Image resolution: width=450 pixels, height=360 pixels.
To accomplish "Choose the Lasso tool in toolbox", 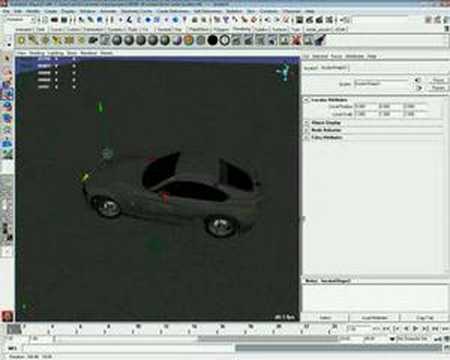I will [7, 70].
